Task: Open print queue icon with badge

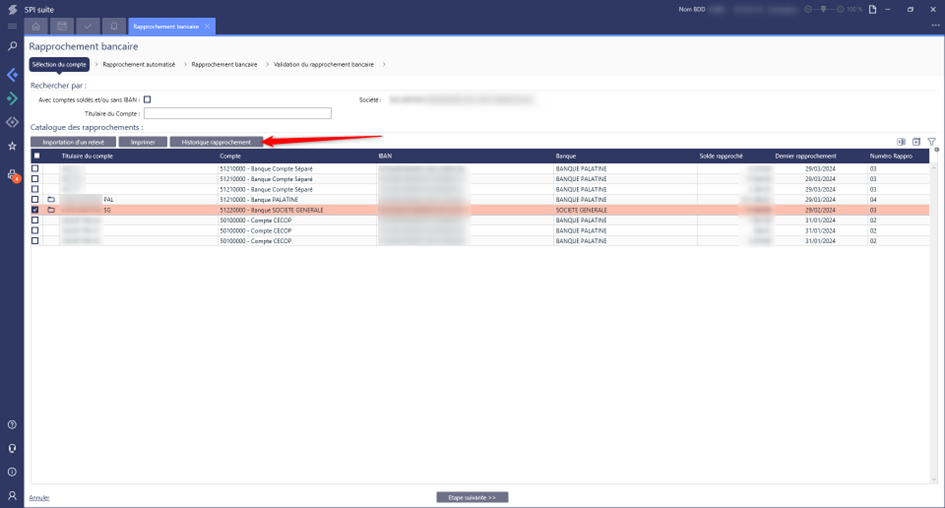Action: [12, 175]
